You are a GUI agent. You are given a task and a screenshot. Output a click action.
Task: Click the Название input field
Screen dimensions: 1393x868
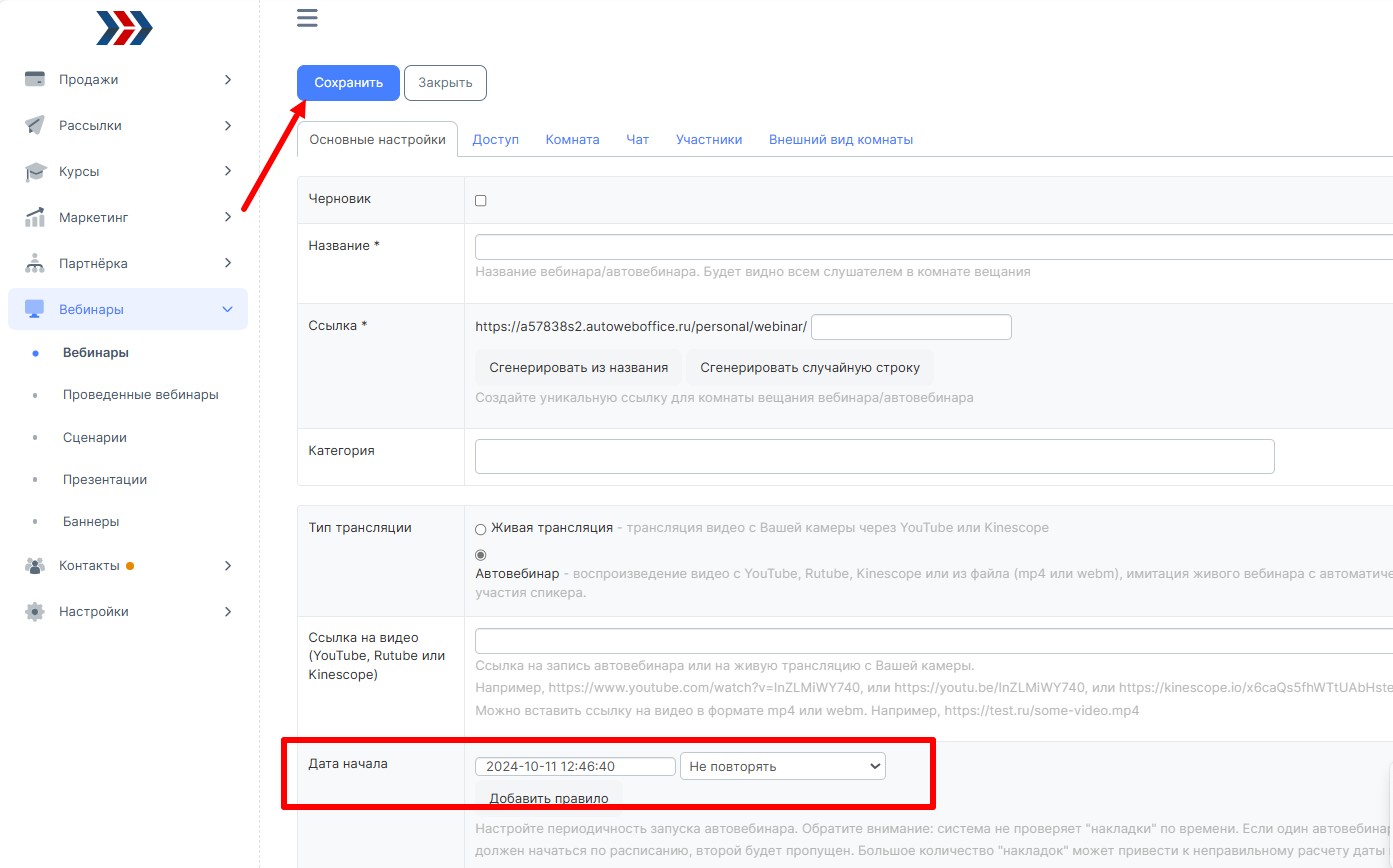[932, 247]
